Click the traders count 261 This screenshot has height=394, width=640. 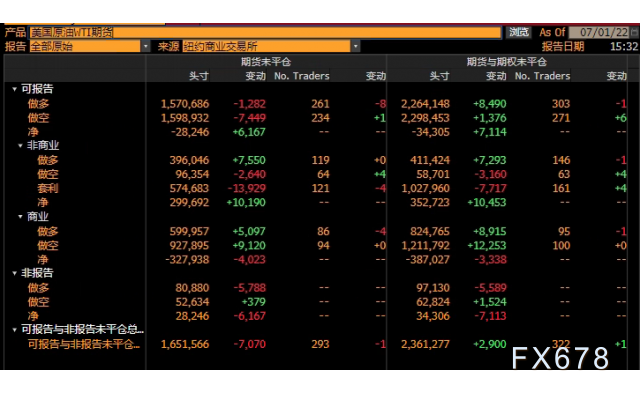(320, 104)
